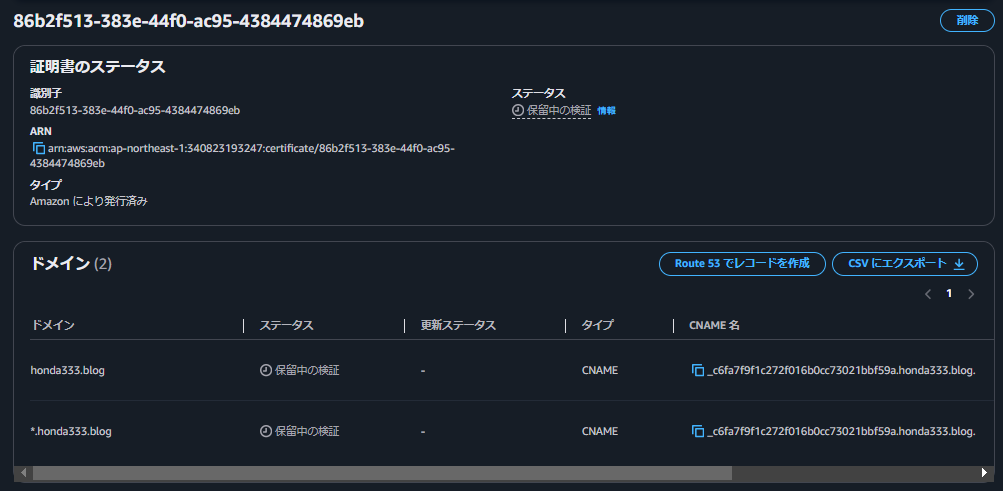Copy the certificate ARN with the copy icon
The image size is (1003, 491).
(38, 149)
